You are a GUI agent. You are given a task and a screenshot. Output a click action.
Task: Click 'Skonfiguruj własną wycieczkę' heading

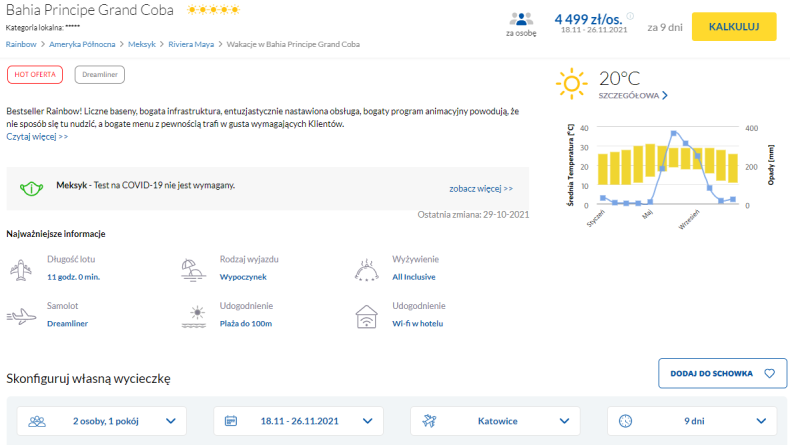pyautogui.click(x=88, y=378)
